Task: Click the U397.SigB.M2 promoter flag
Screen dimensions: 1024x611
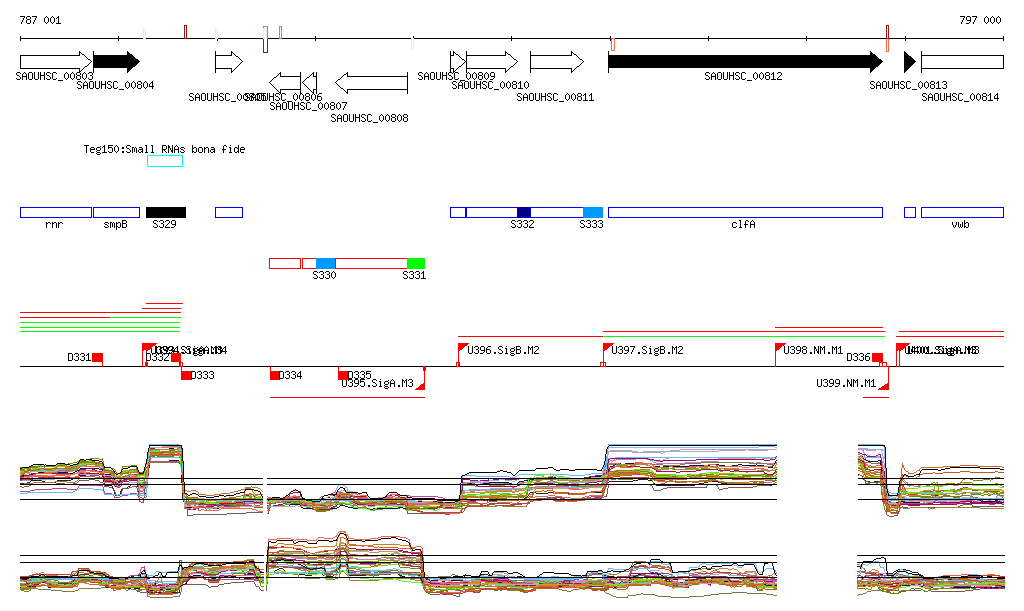Action: (x=607, y=354)
